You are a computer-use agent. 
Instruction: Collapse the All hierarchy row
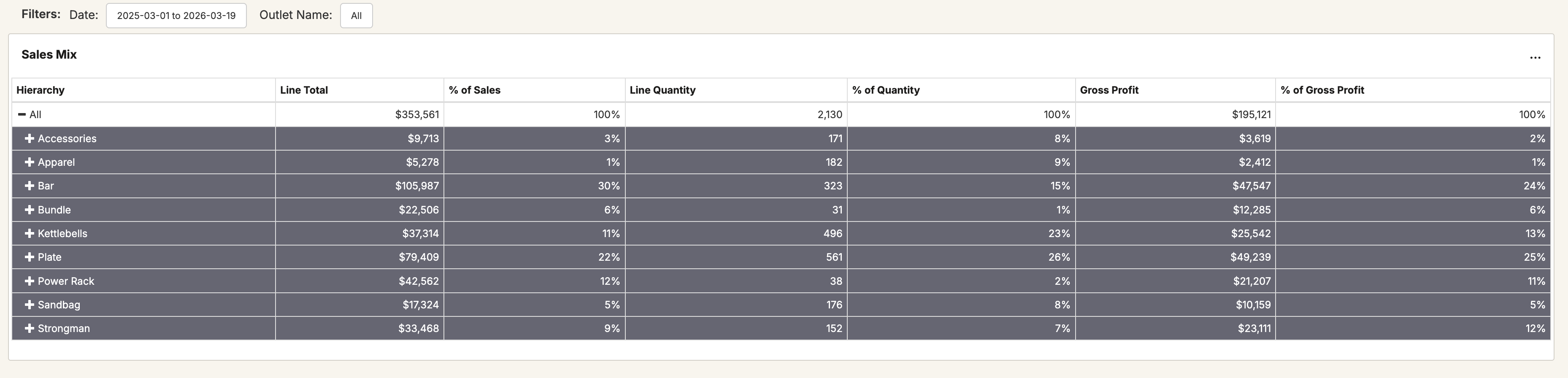coord(22,114)
